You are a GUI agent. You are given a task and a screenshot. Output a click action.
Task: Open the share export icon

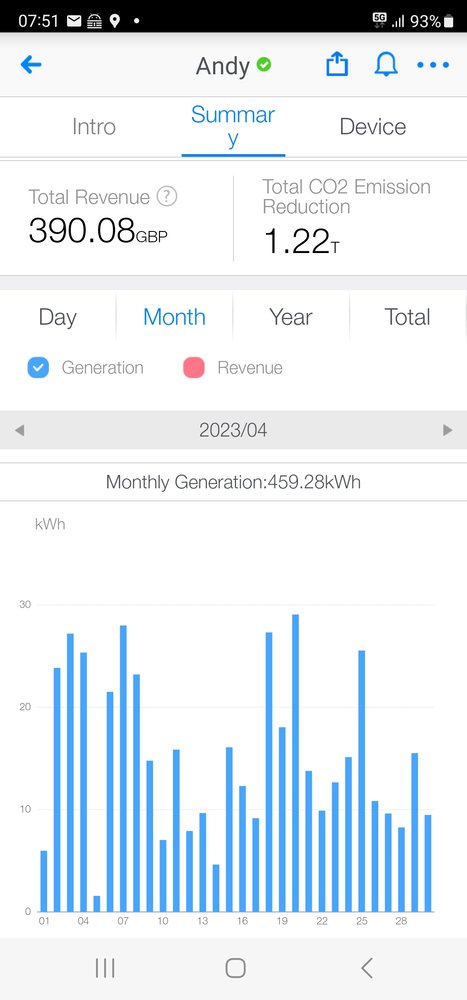pyautogui.click(x=337, y=64)
